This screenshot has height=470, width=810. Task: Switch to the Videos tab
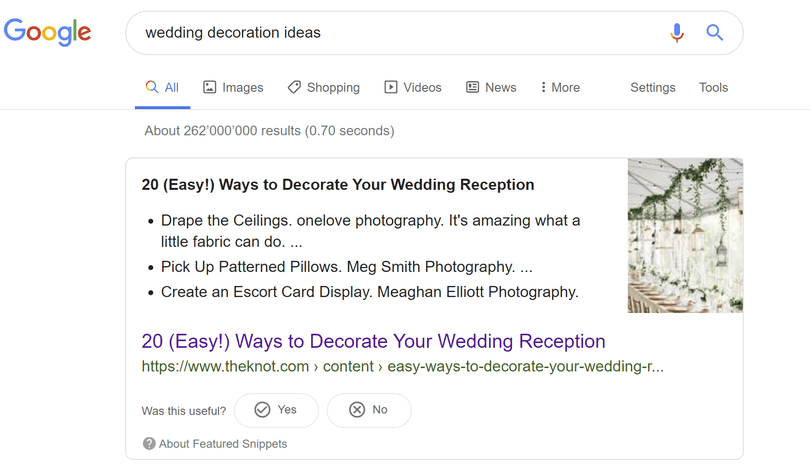click(413, 87)
